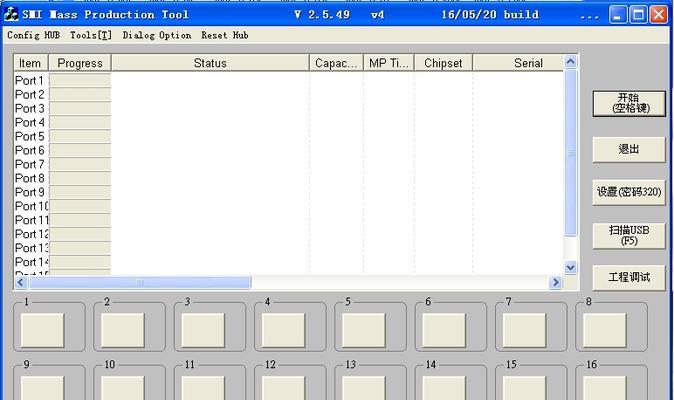Image resolution: width=674 pixels, height=400 pixels.
Task: Click port slot box 14
Action: [444, 388]
